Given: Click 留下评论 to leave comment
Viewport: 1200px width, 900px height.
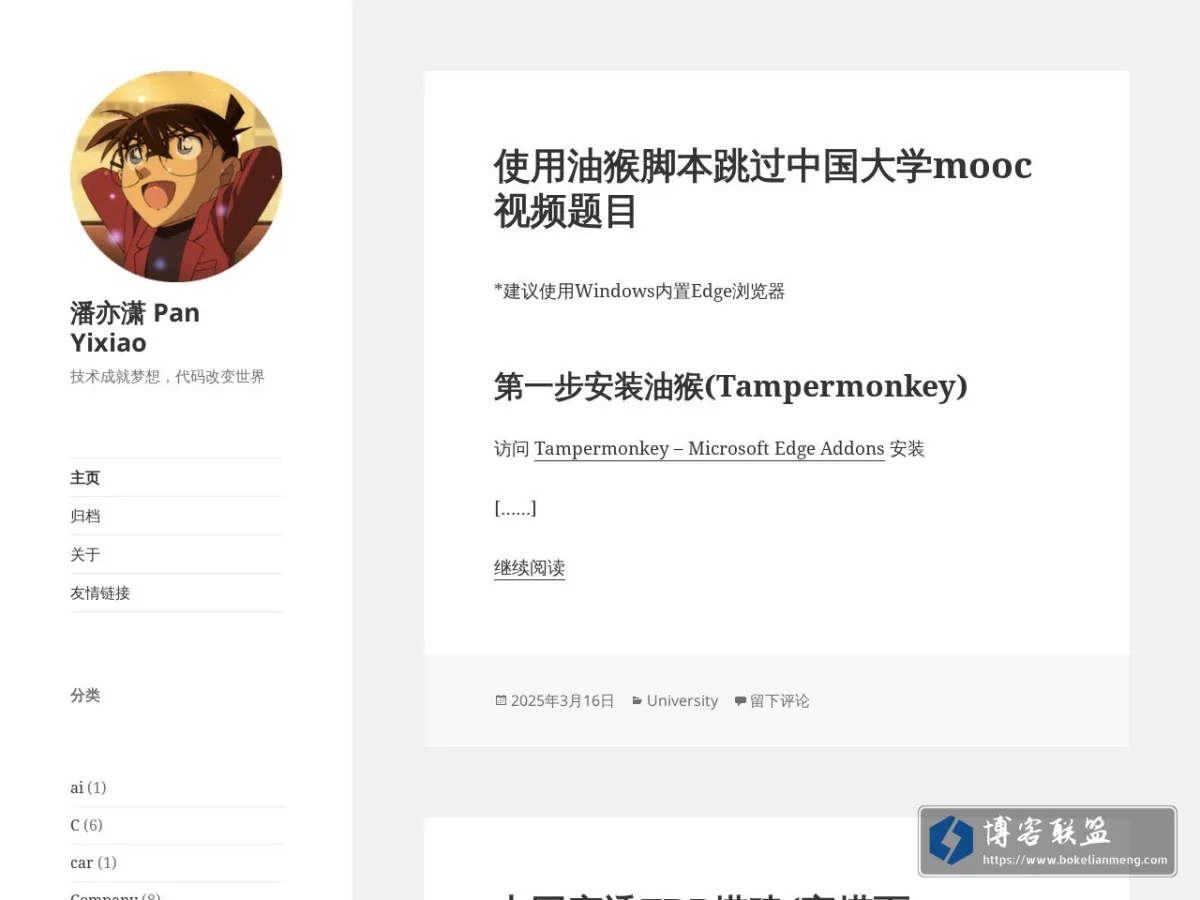Looking at the screenshot, I should [780, 701].
